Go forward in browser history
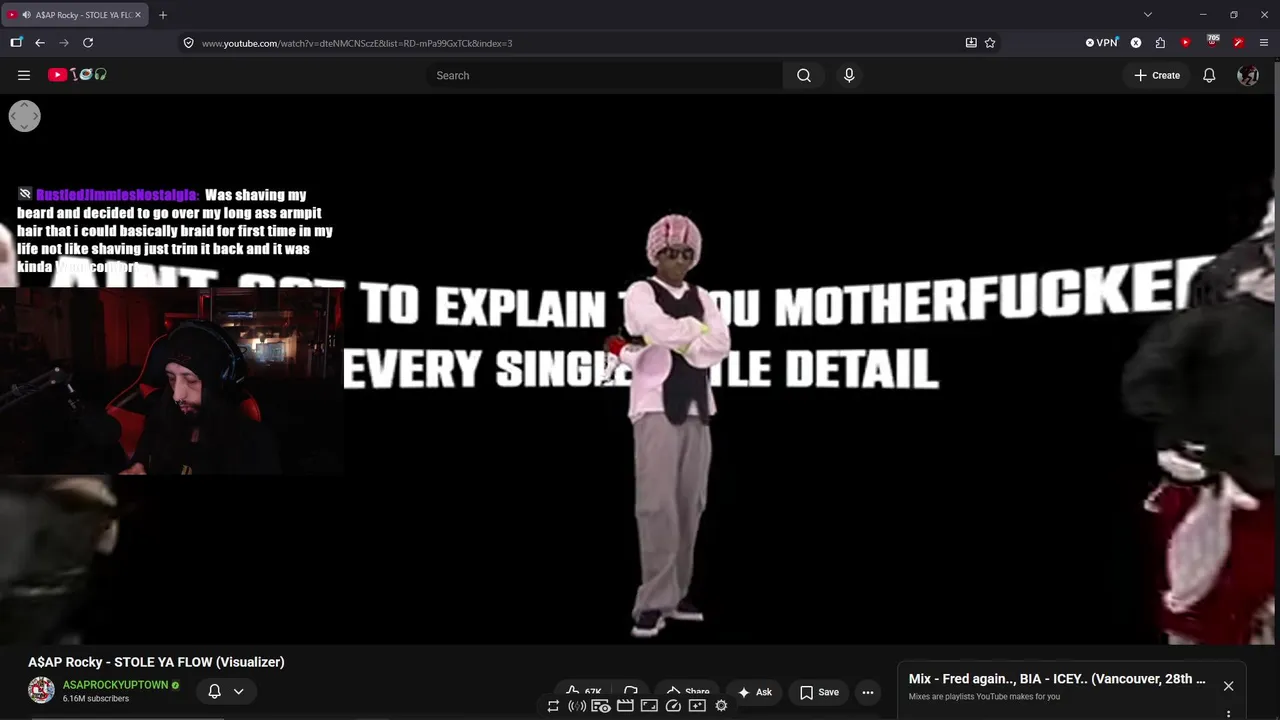Viewport: 1280px width, 720px height. pyautogui.click(x=64, y=43)
